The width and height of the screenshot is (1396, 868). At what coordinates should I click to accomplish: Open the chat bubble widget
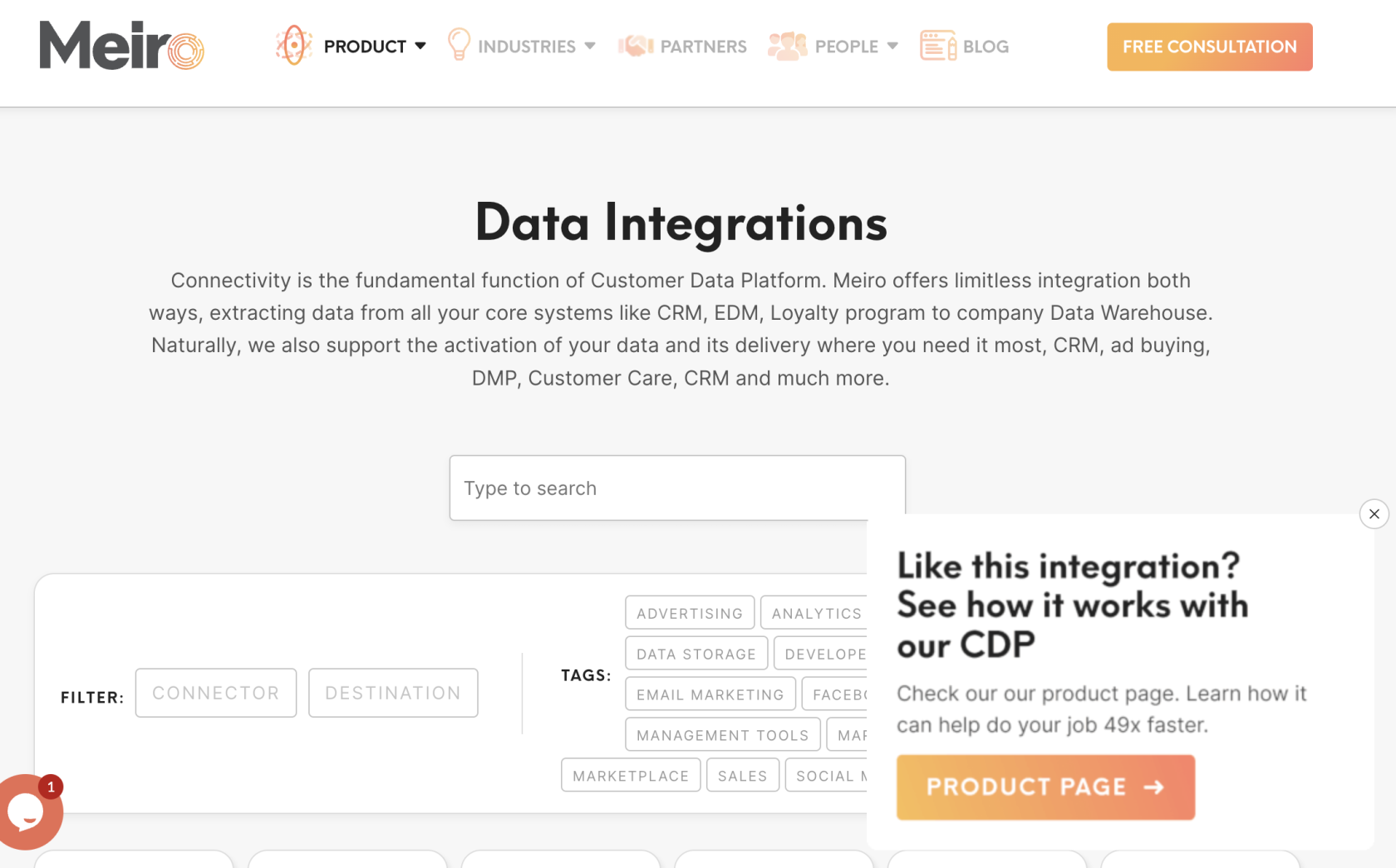27,812
